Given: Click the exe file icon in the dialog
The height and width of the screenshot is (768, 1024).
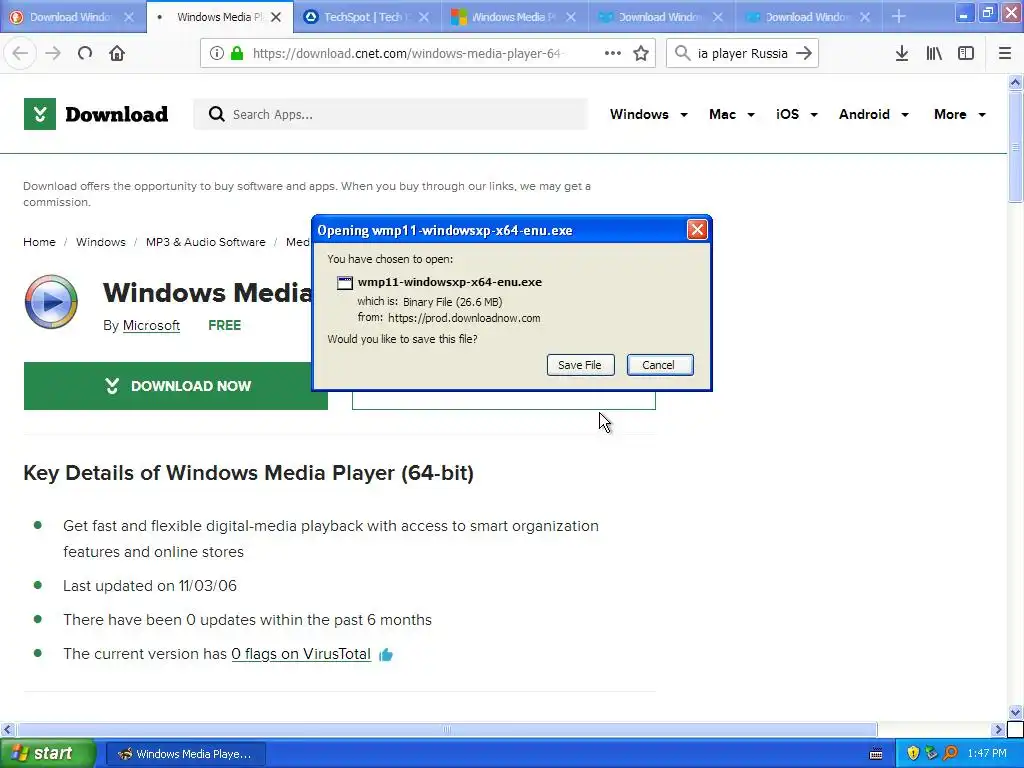Looking at the screenshot, I should click(x=345, y=283).
